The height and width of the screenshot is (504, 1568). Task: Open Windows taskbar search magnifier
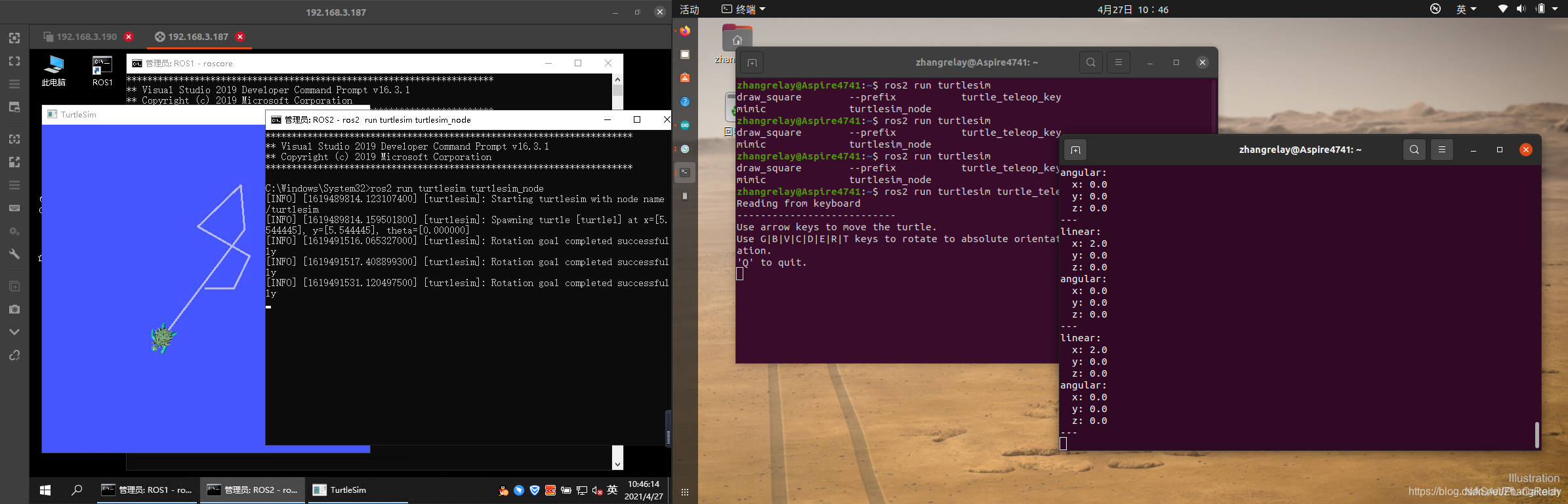[77, 490]
